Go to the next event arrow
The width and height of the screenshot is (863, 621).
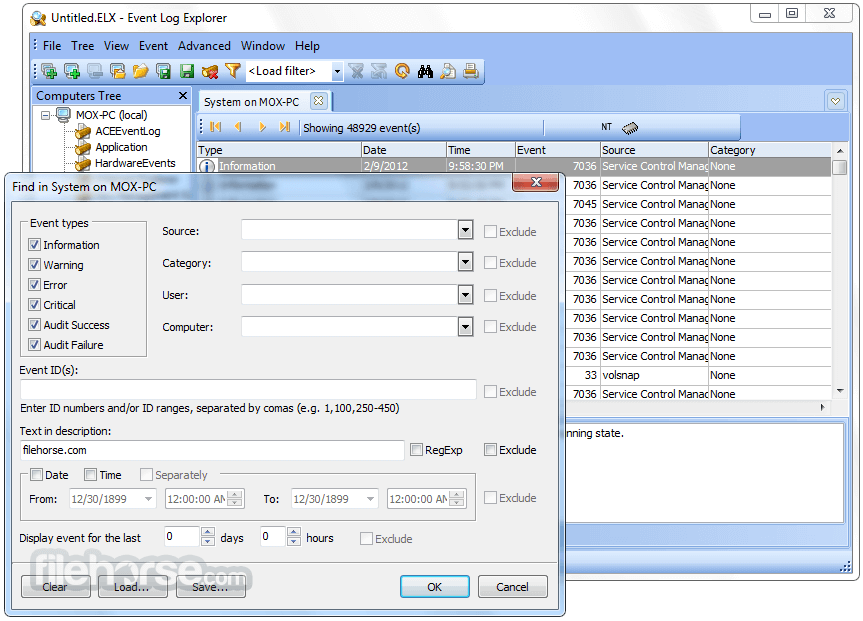click(262, 127)
